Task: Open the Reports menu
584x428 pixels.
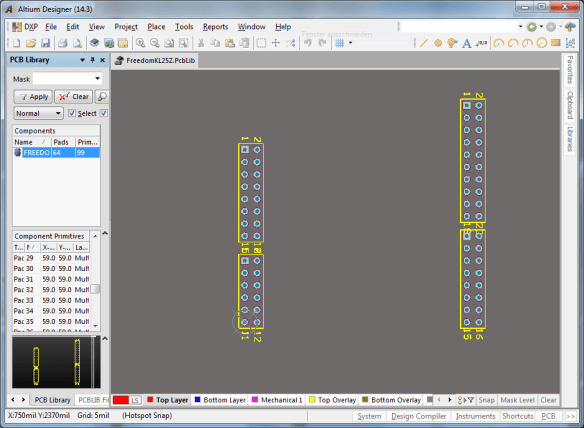Action: coord(215,27)
